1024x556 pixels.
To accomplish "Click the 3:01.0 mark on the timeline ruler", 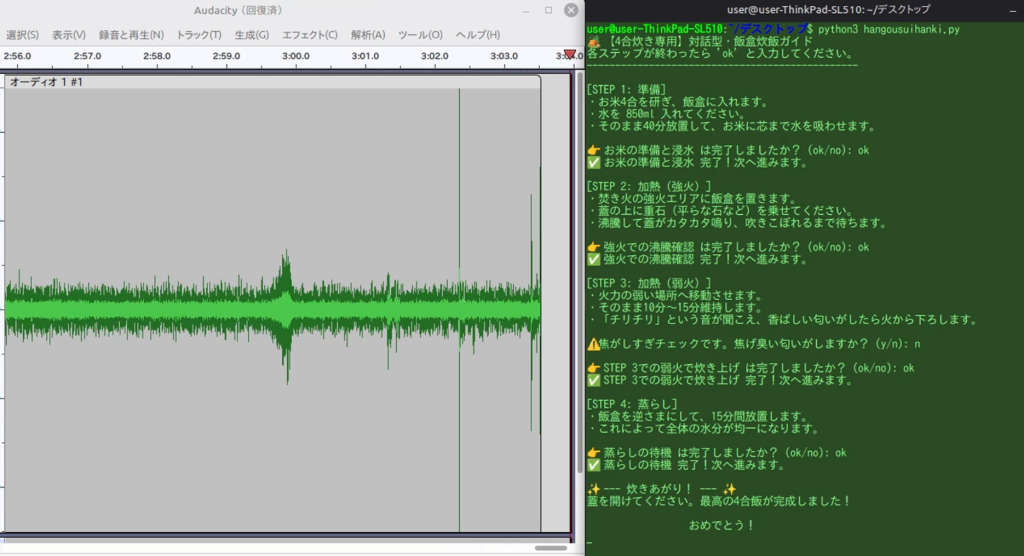I will [x=365, y=56].
